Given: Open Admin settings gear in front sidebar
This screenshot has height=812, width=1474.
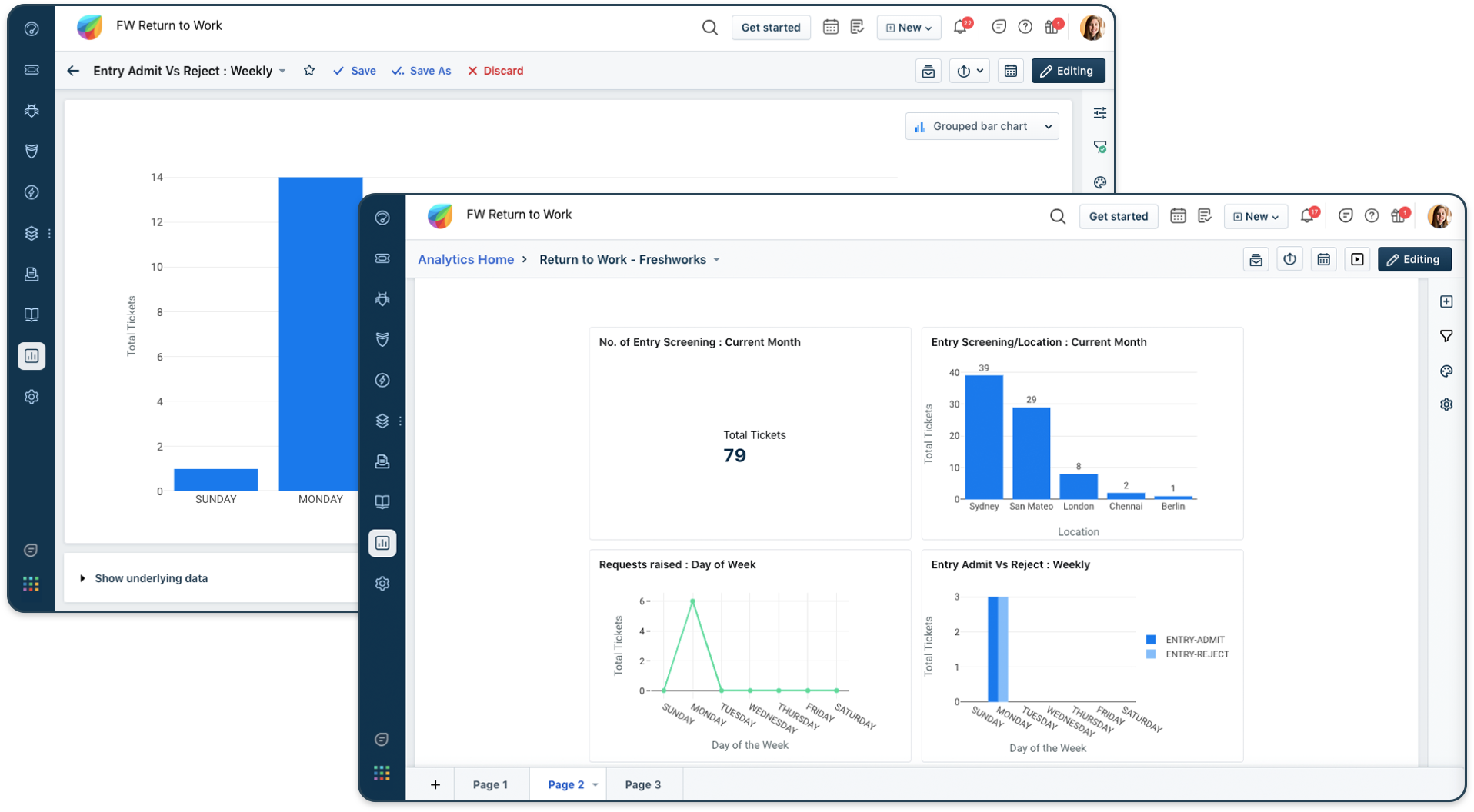Looking at the screenshot, I should (382, 584).
